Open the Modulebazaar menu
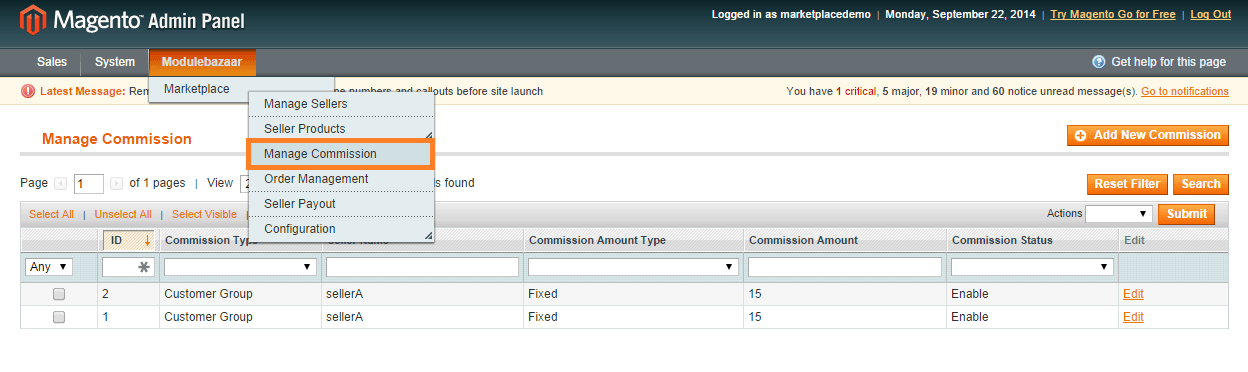This screenshot has height=372, width=1248. coord(202,62)
